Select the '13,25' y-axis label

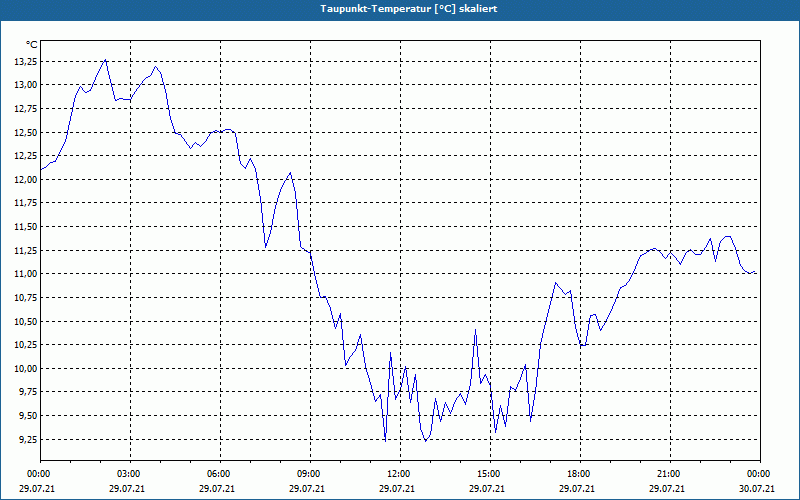tap(27, 62)
